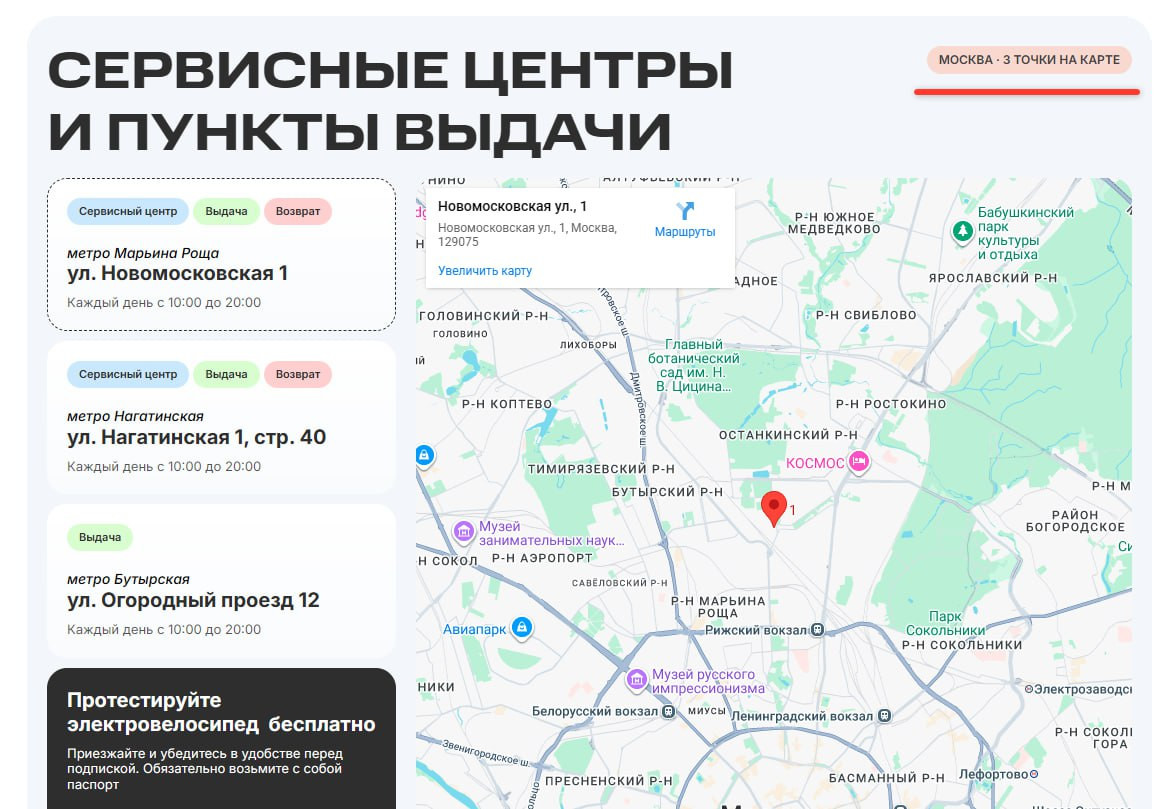This screenshot has height=809, width=1167.
Task: Click Басманный р-н map label
Action: (x=886, y=778)
